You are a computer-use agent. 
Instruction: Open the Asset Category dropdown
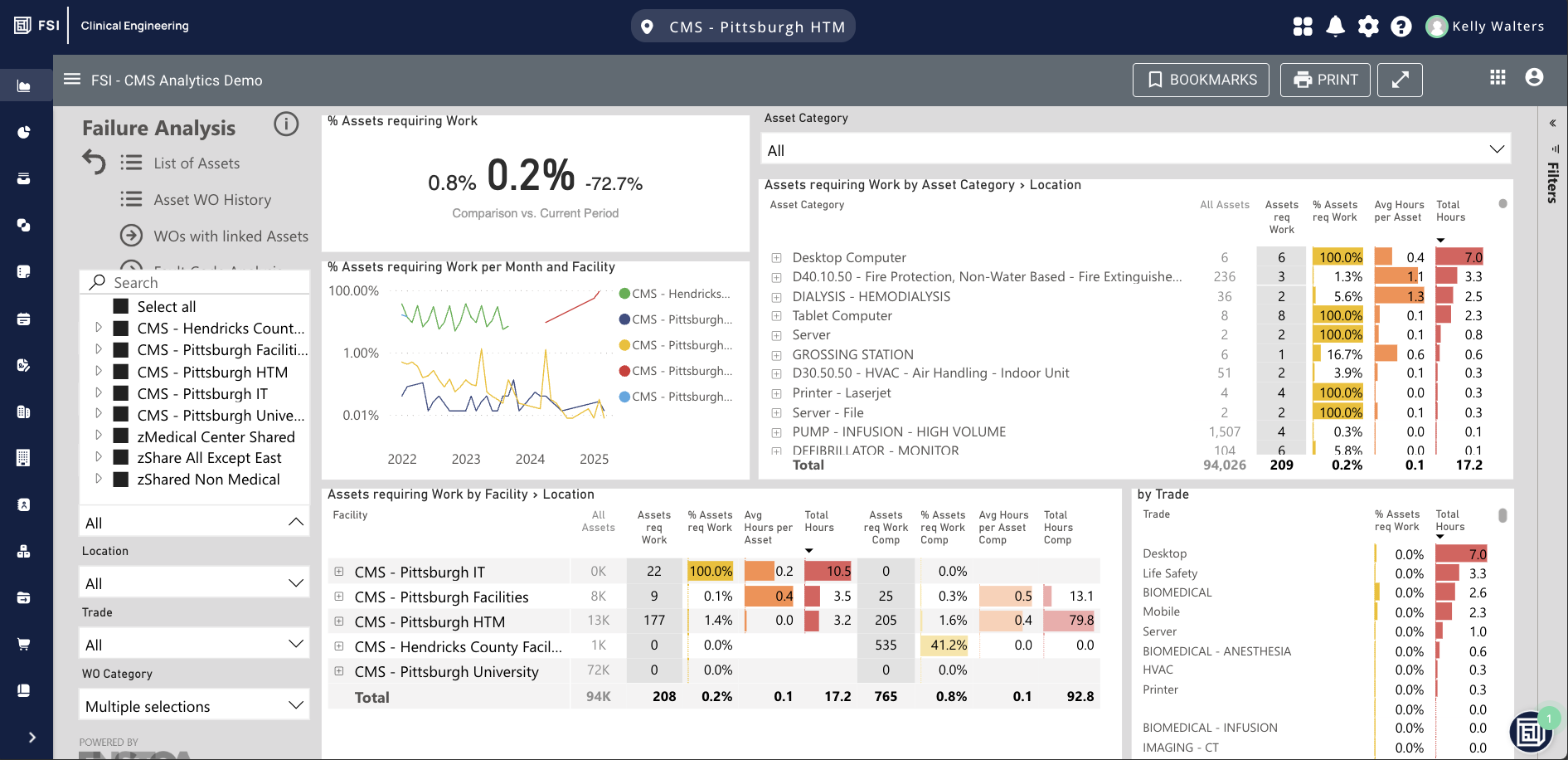[1136, 150]
